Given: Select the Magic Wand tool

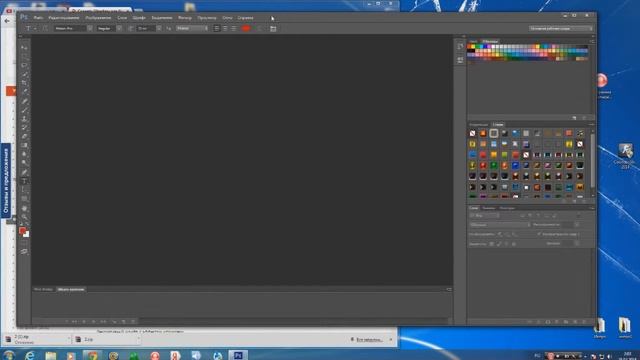Looking at the screenshot, I should click(x=24, y=74).
